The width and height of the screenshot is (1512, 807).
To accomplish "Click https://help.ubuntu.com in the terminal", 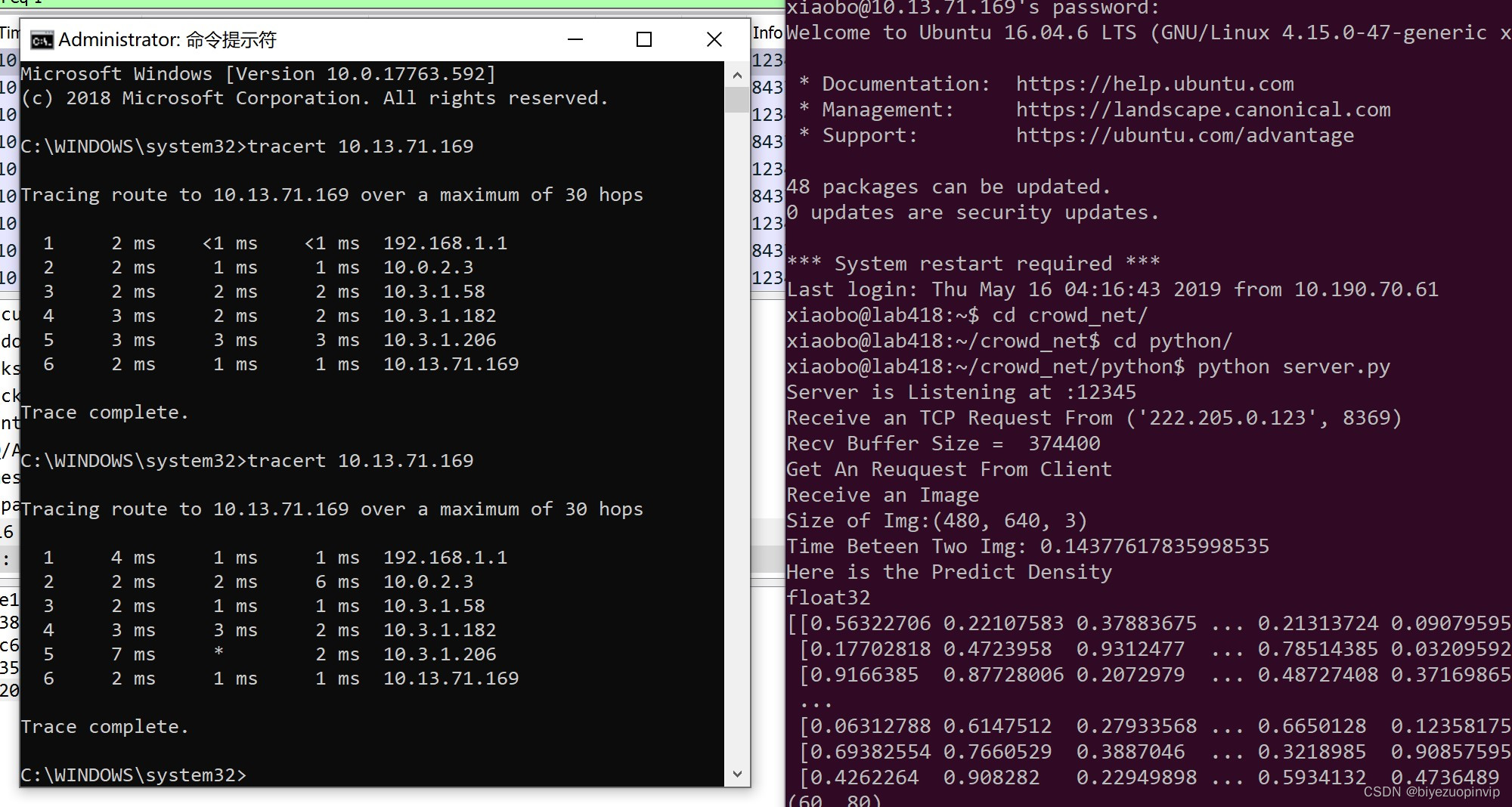I will tap(1154, 84).
